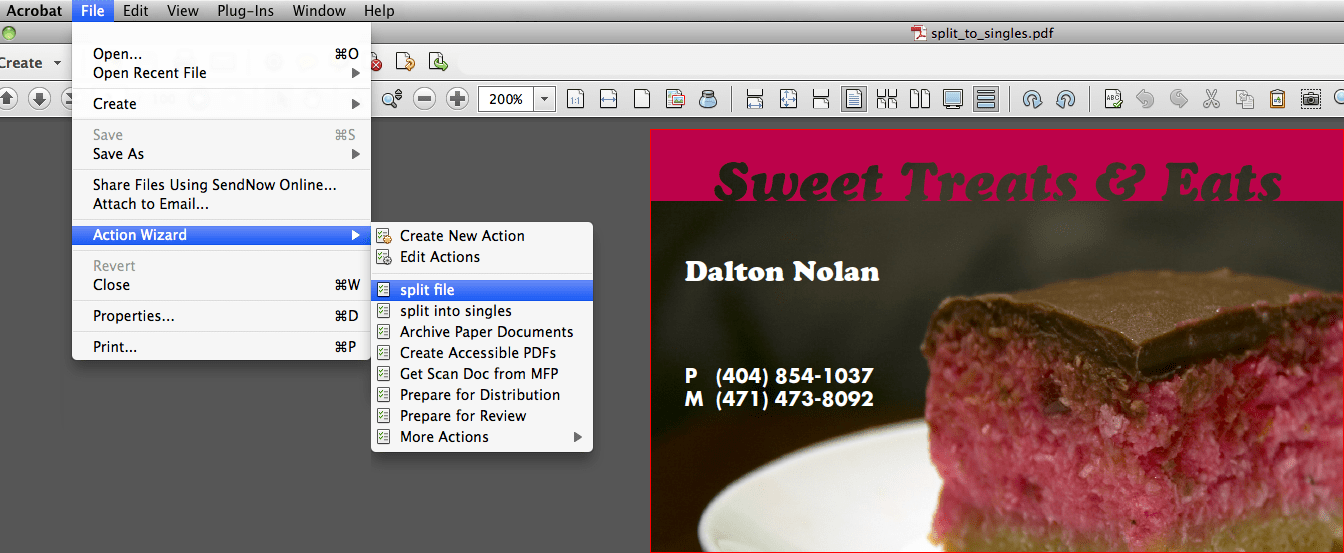Click the document with orange arrow icon
Screen dimensions: 1344x553
405,62
